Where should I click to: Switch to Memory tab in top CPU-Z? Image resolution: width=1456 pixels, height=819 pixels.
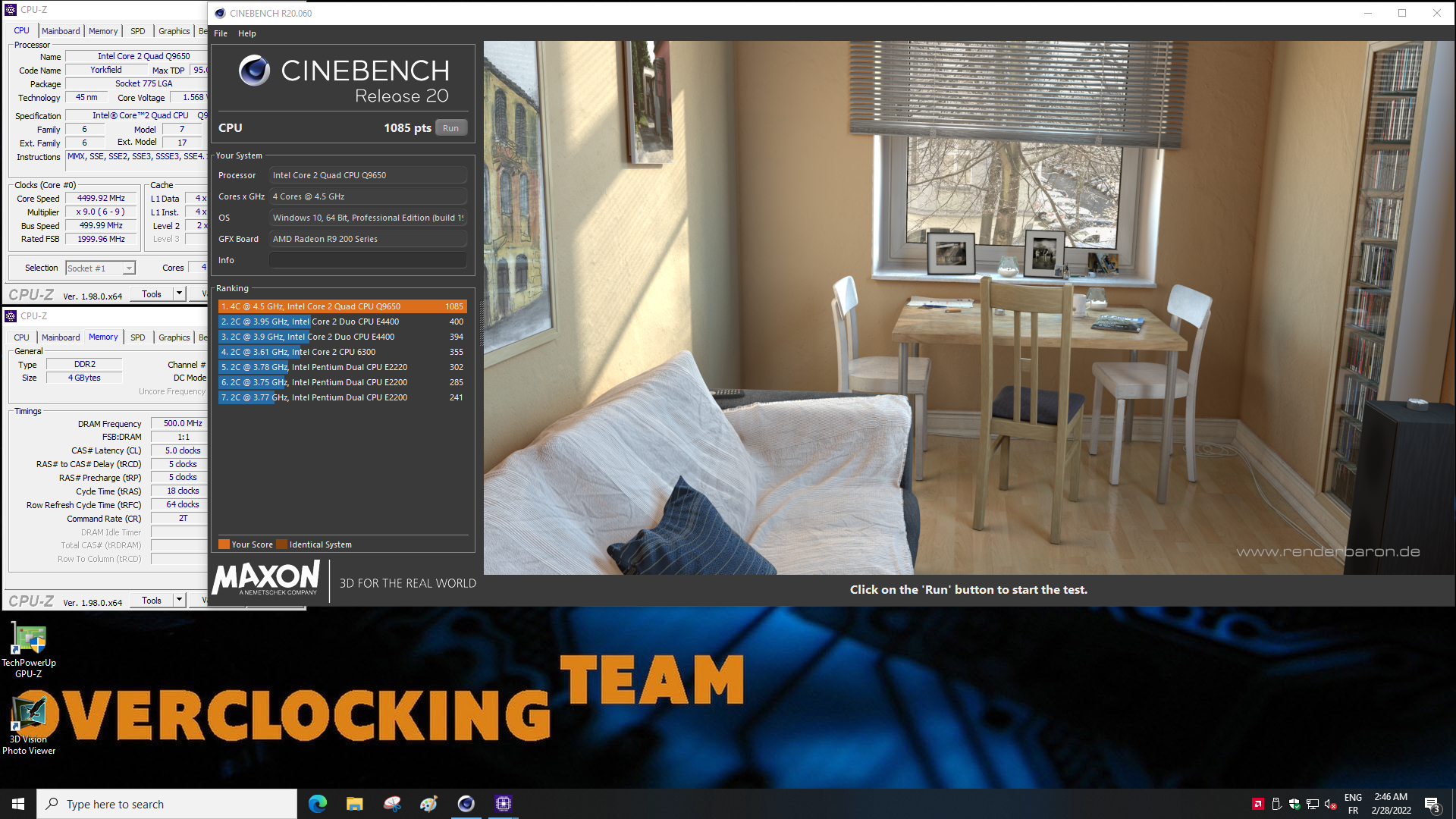103,31
